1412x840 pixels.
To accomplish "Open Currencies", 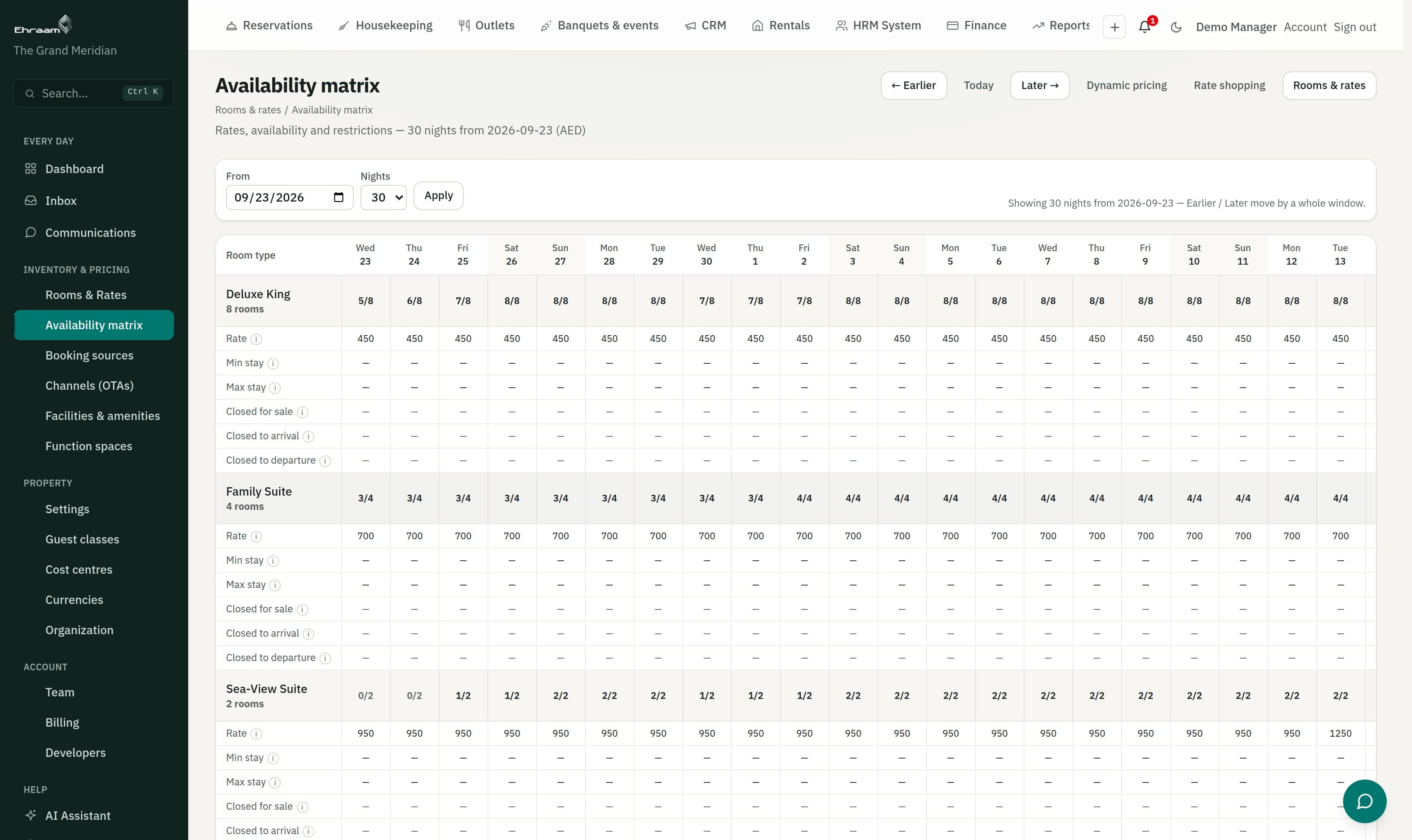I will (93, 600).
